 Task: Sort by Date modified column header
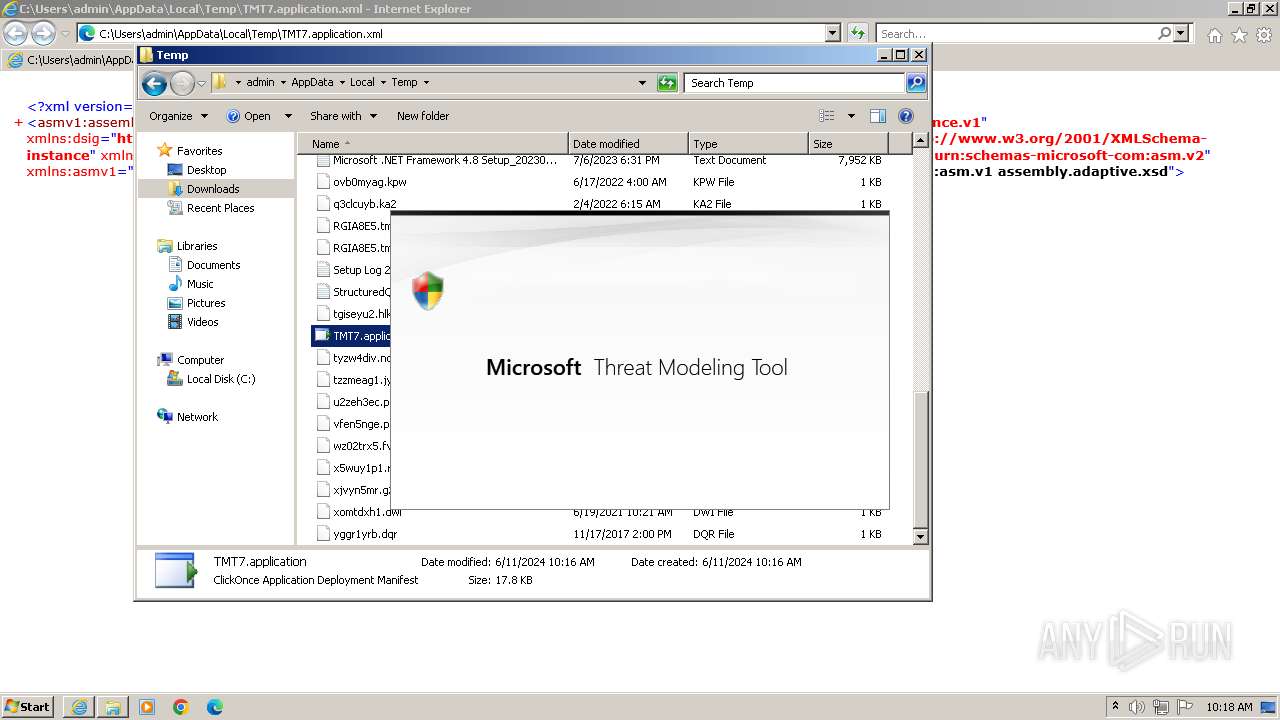click(628, 144)
